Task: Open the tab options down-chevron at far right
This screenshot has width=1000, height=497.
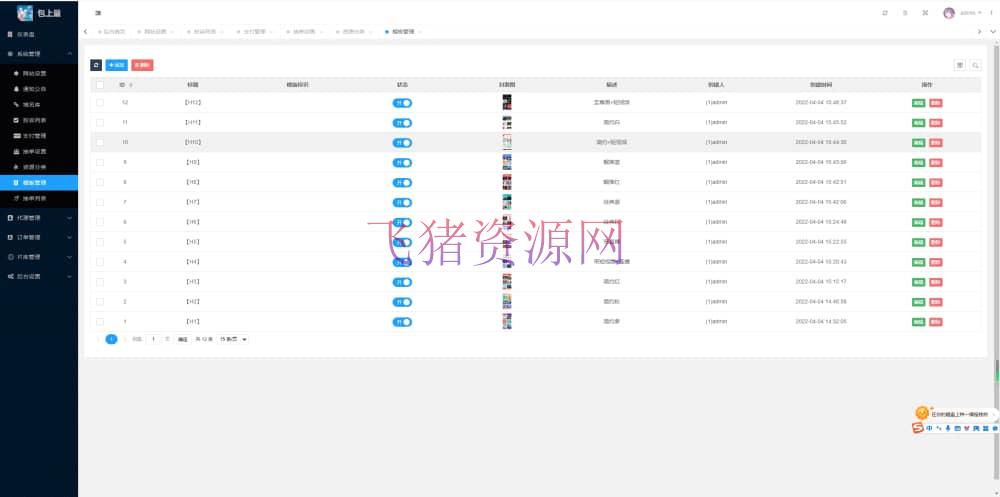Action: click(x=993, y=31)
